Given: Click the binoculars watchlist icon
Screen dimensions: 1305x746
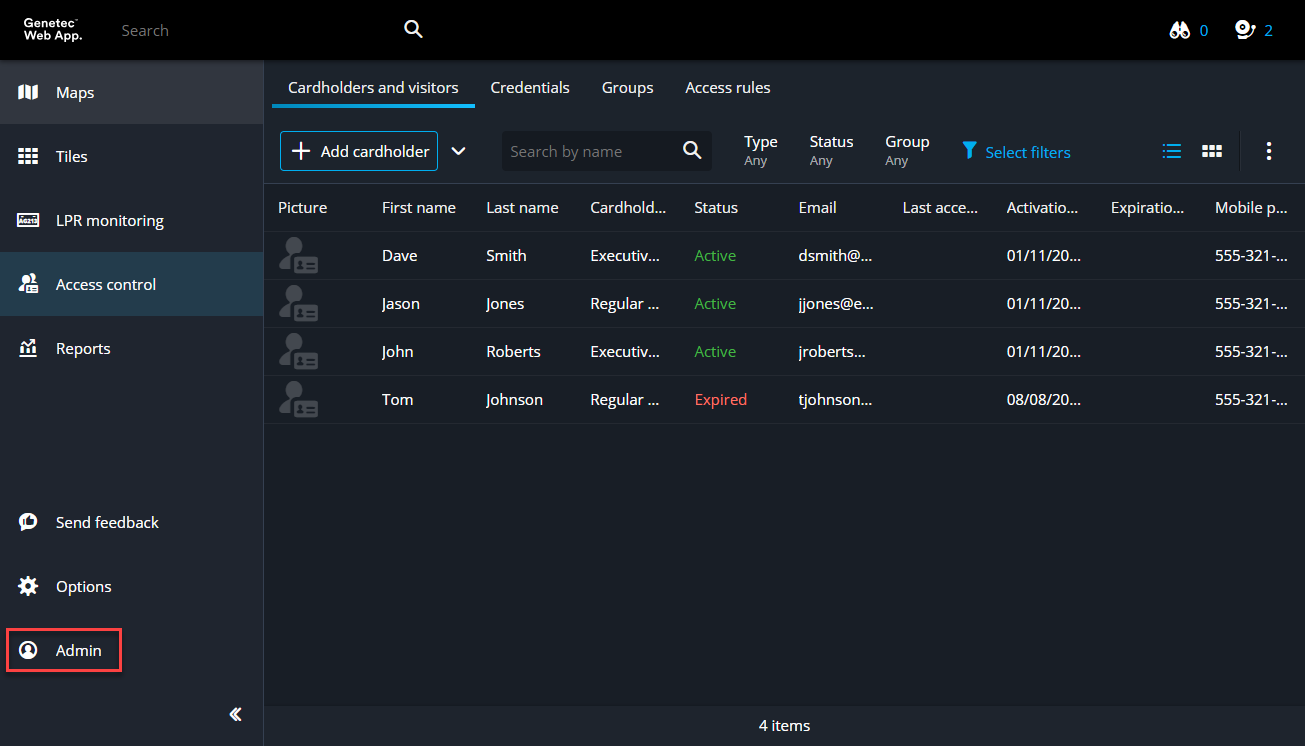Looking at the screenshot, I should click(1180, 31).
